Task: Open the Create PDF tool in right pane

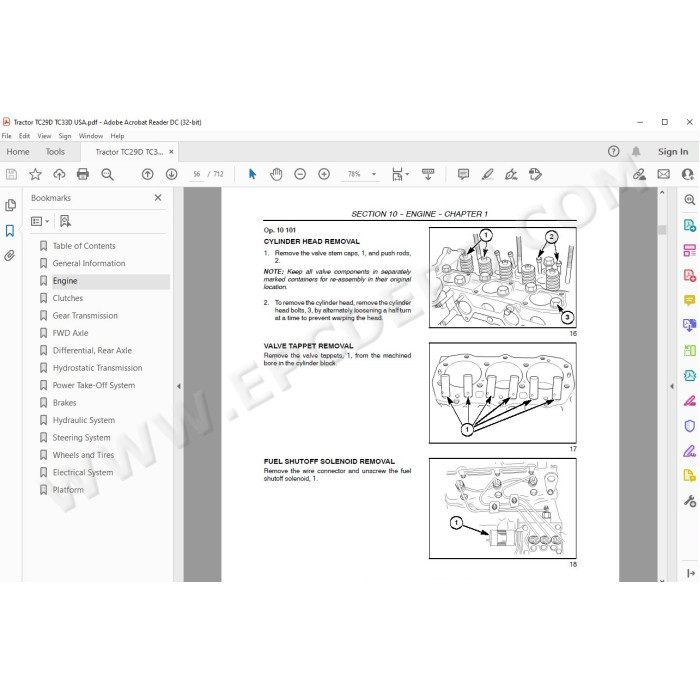Action: (x=690, y=275)
